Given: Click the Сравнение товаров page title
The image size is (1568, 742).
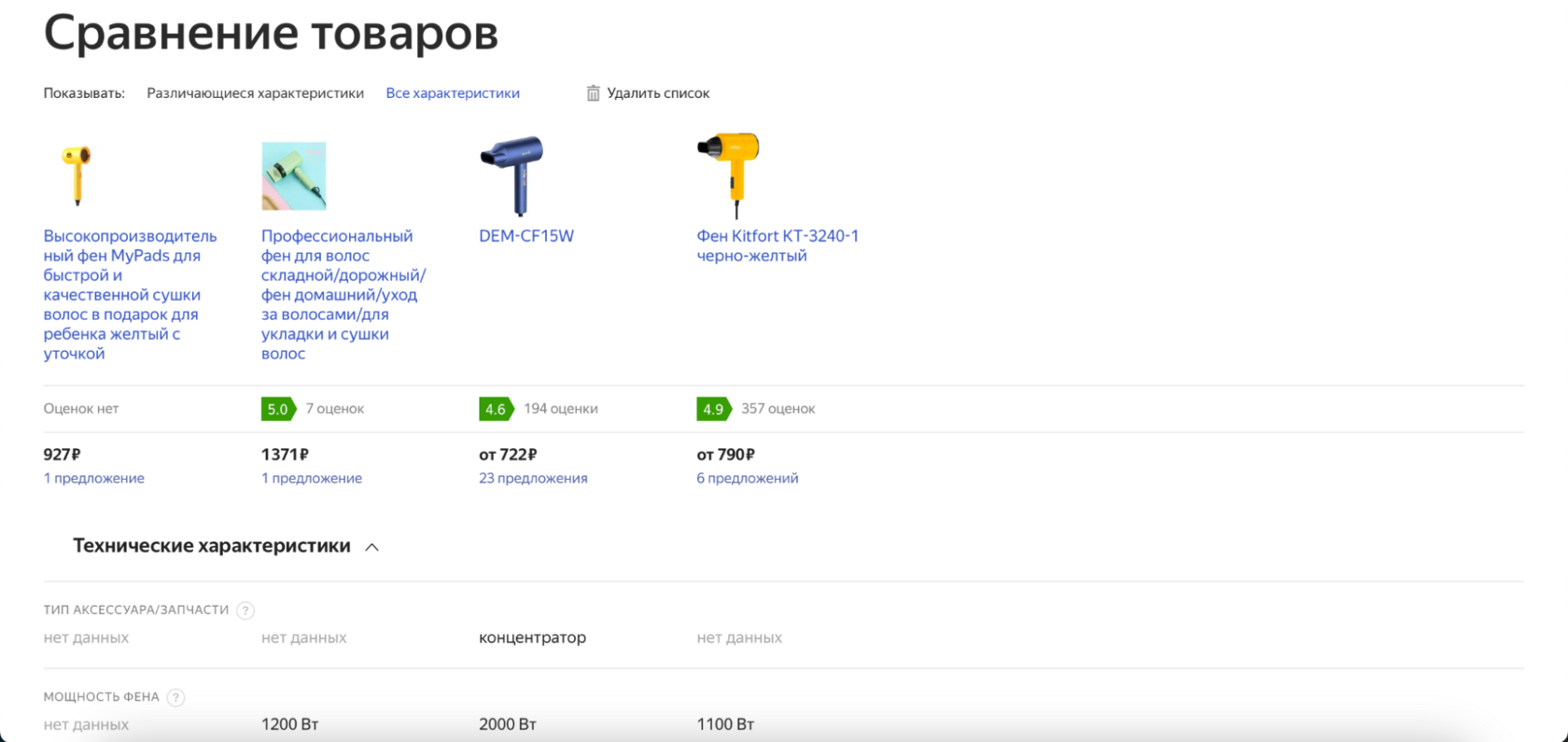Looking at the screenshot, I should click(x=271, y=33).
